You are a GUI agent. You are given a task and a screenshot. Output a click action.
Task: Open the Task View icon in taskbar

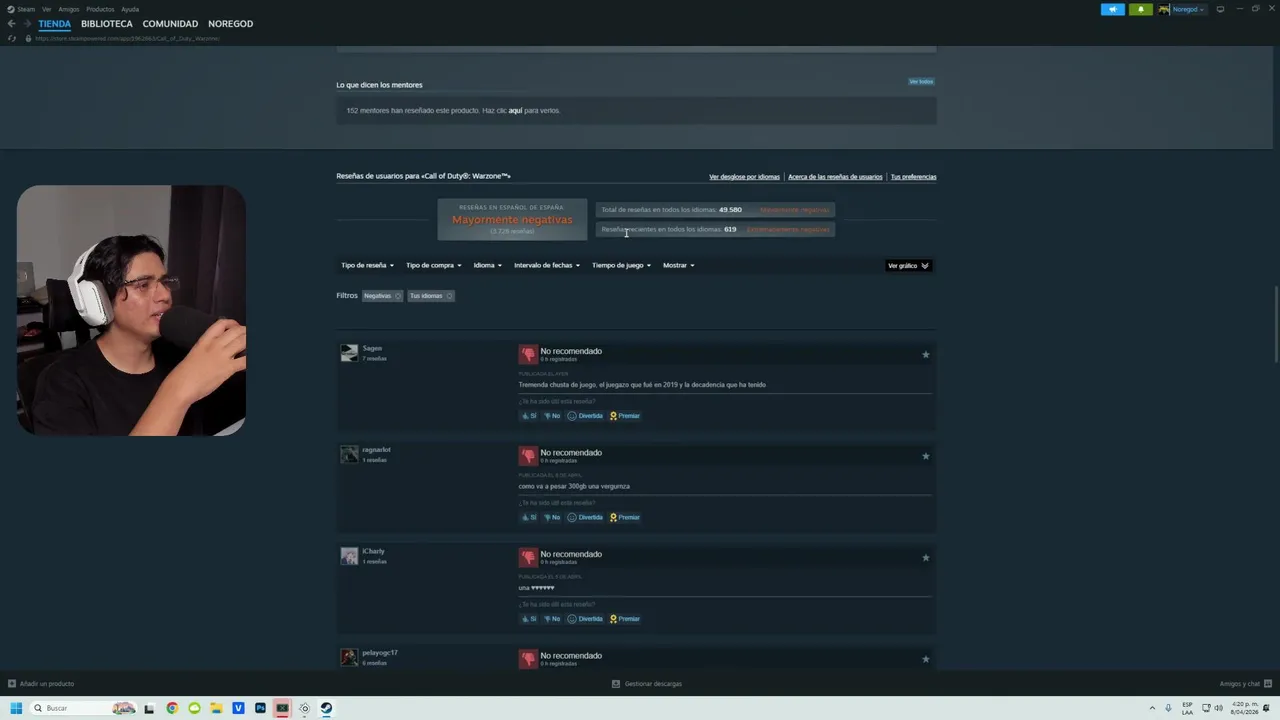pos(149,708)
